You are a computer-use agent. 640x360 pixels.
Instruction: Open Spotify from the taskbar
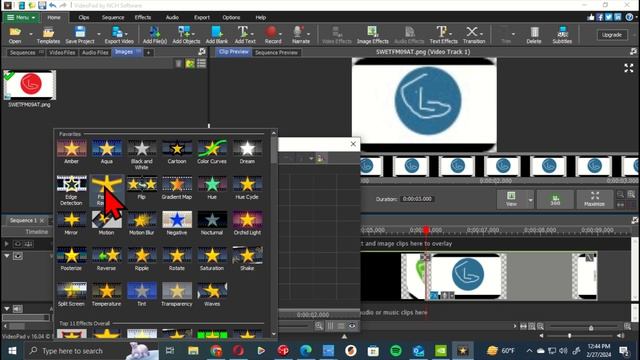(396, 351)
